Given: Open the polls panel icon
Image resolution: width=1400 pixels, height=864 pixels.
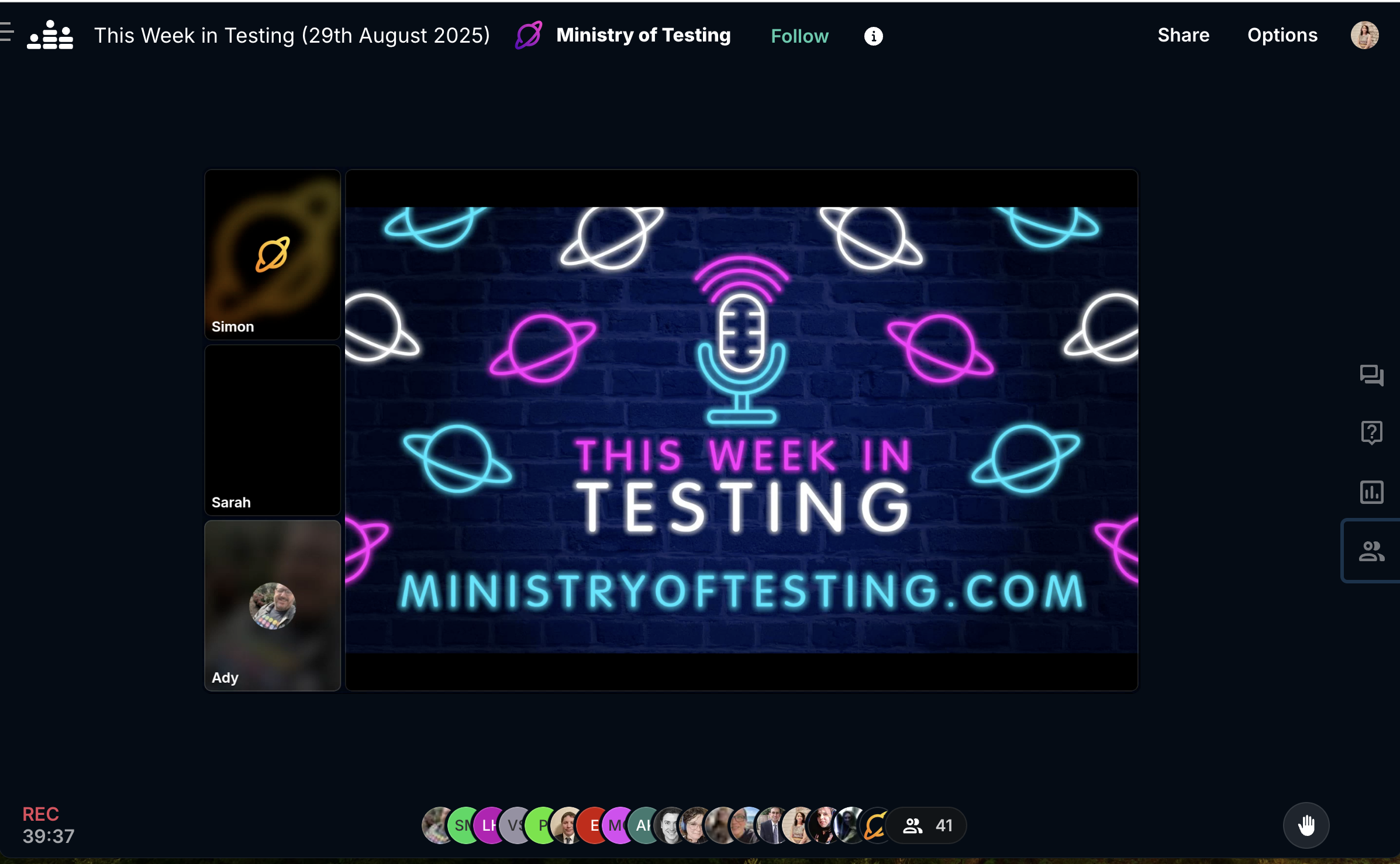Looking at the screenshot, I should pyautogui.click(x=1371, y=492).
